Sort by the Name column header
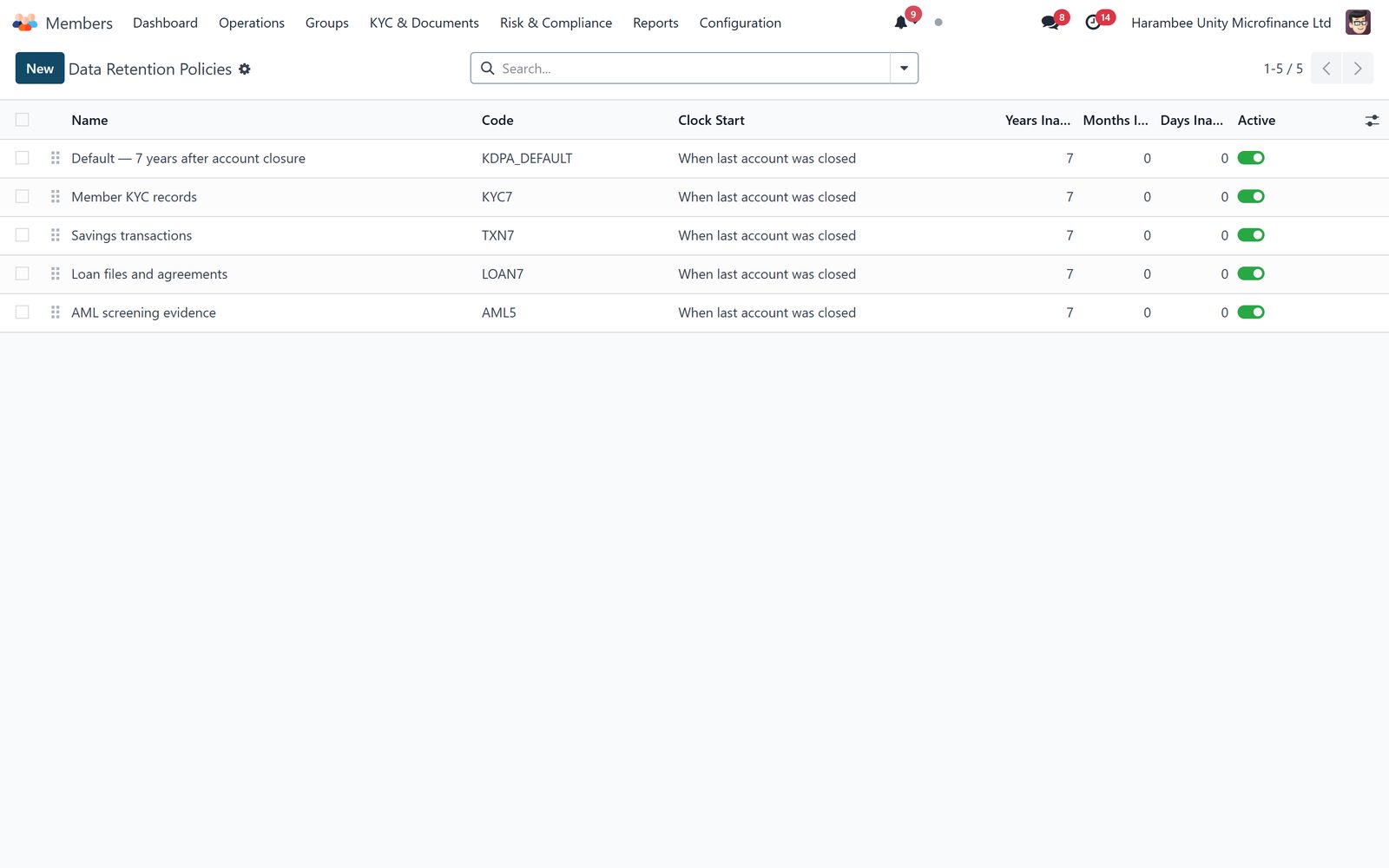 [90, 121]
